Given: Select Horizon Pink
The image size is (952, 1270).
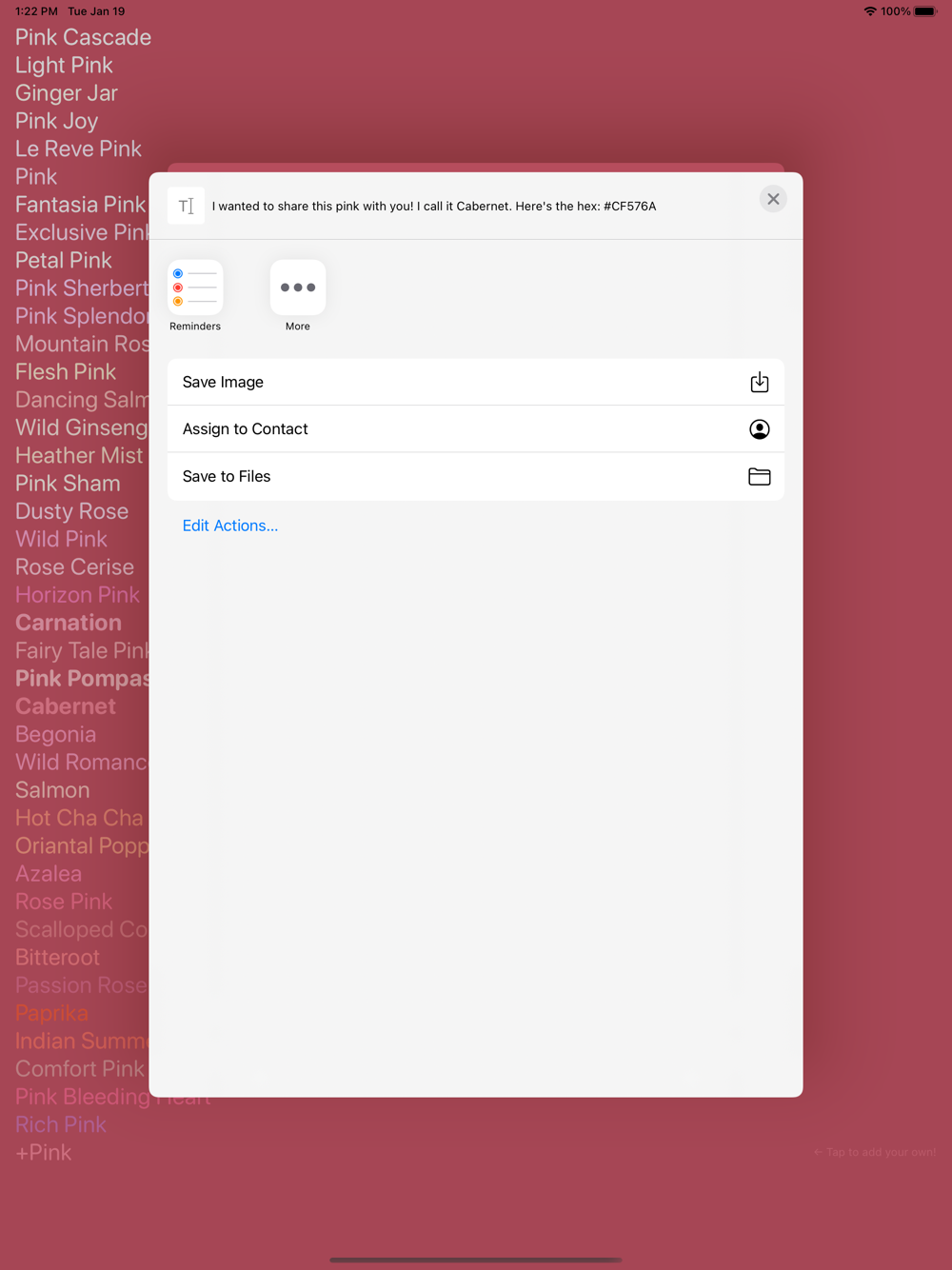Looking at the screenshot, I should tap(77, 594).
